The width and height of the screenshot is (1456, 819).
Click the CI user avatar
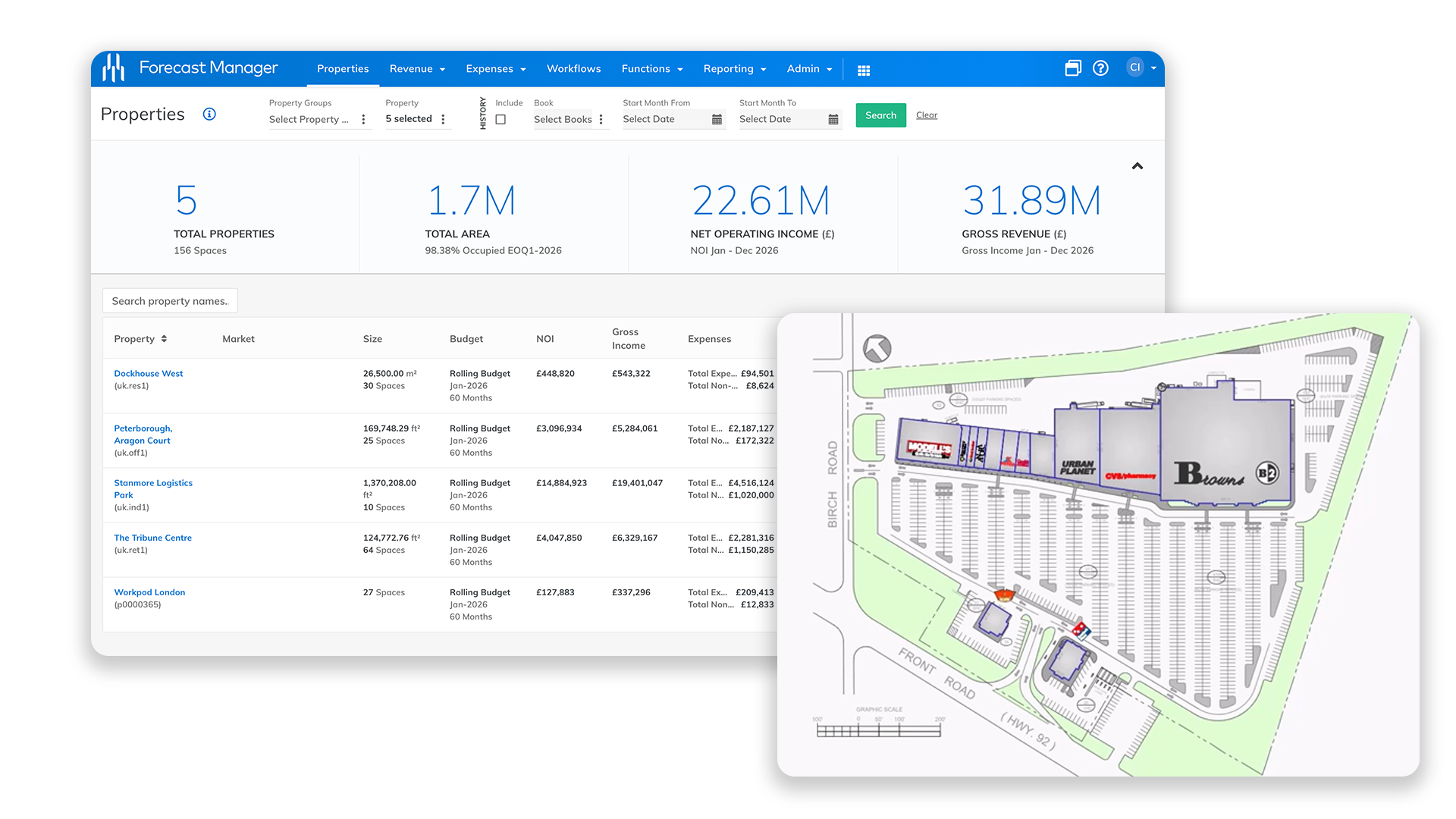coord(1135,67)
